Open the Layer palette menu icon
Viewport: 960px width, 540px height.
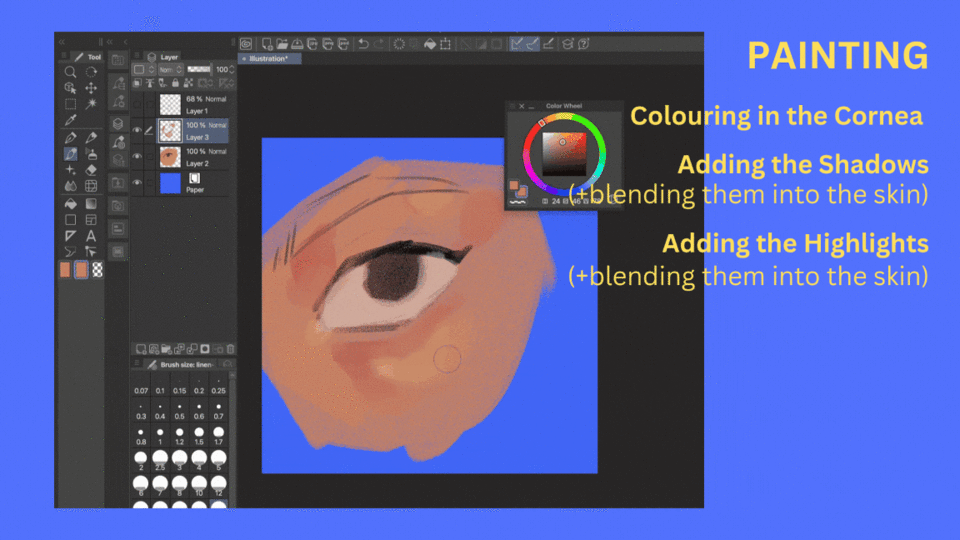pos(137,56)
